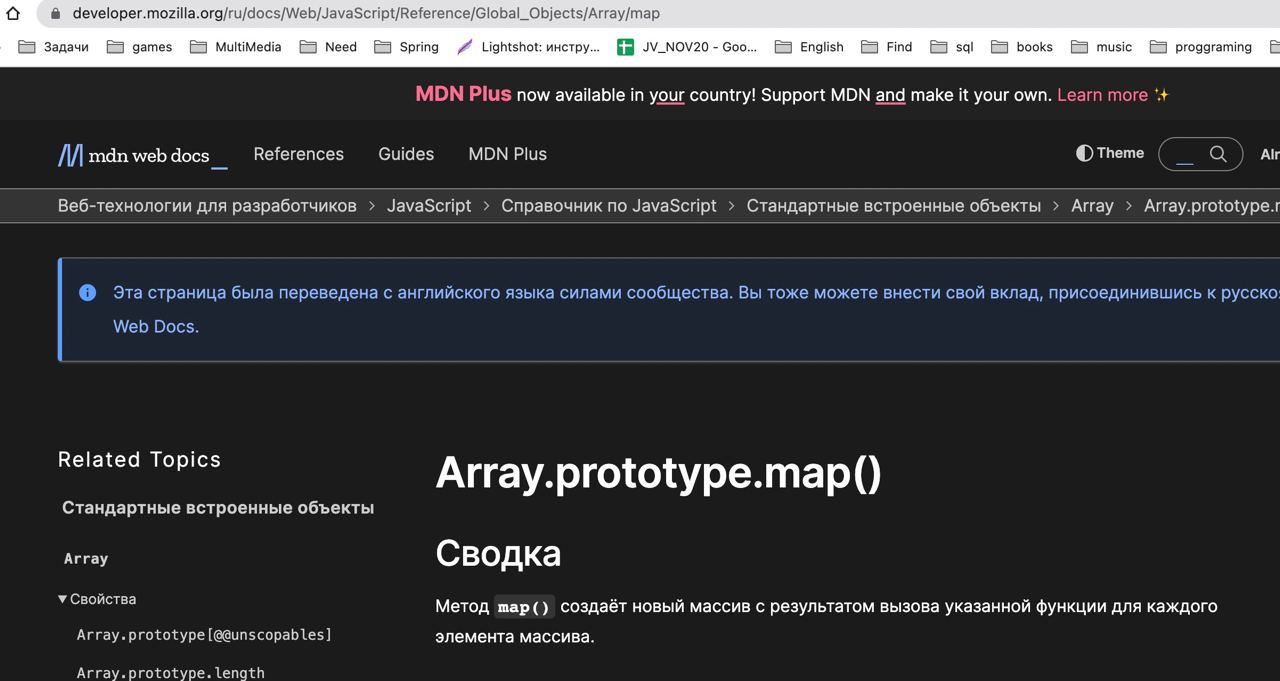Open the MDN Plus navigation menu

508,154
